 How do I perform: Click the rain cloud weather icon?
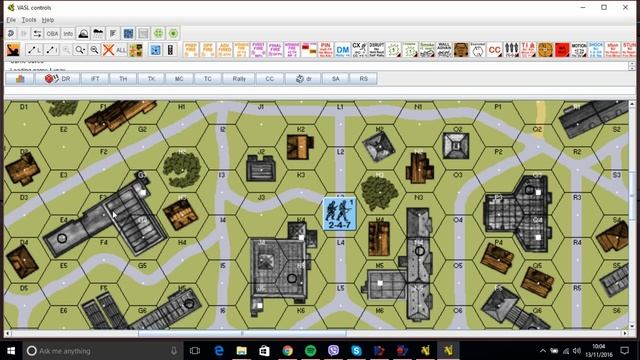coord(98,33)
